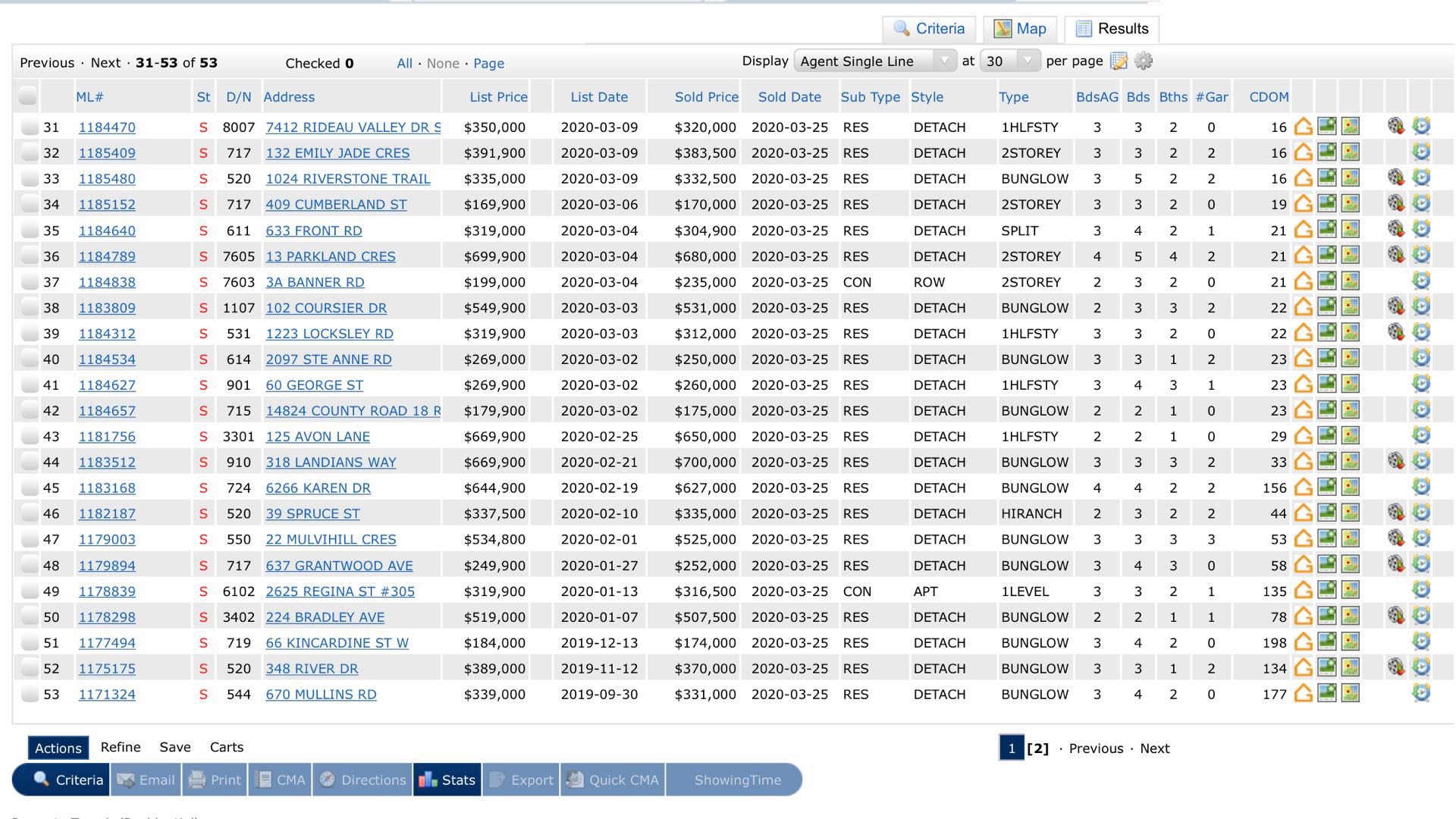
Task: Check the box for row 37
Action: click(30, 282)
